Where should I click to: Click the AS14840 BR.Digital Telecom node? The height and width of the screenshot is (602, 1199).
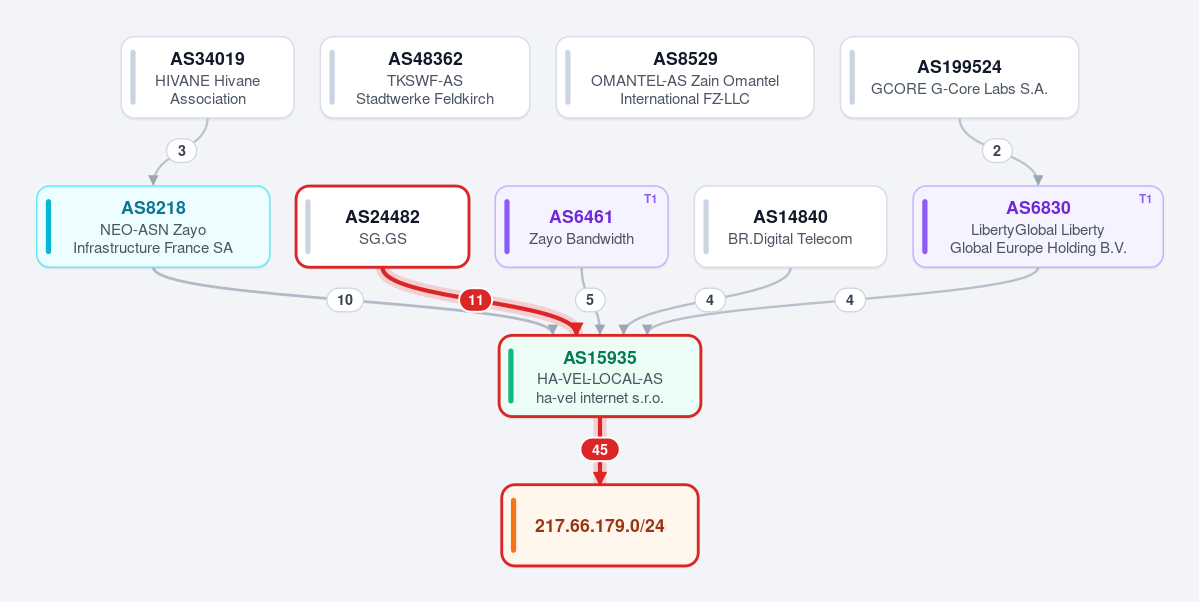(790, 226)
